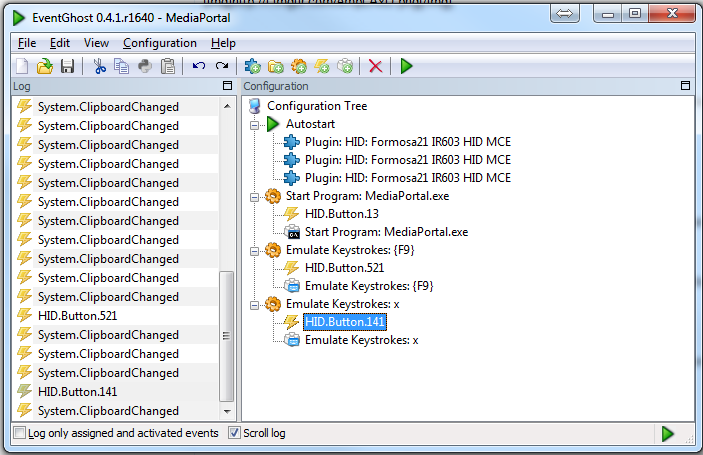Disable the selected item with red X
Viewport: 703px width, 455px height.
375,66
